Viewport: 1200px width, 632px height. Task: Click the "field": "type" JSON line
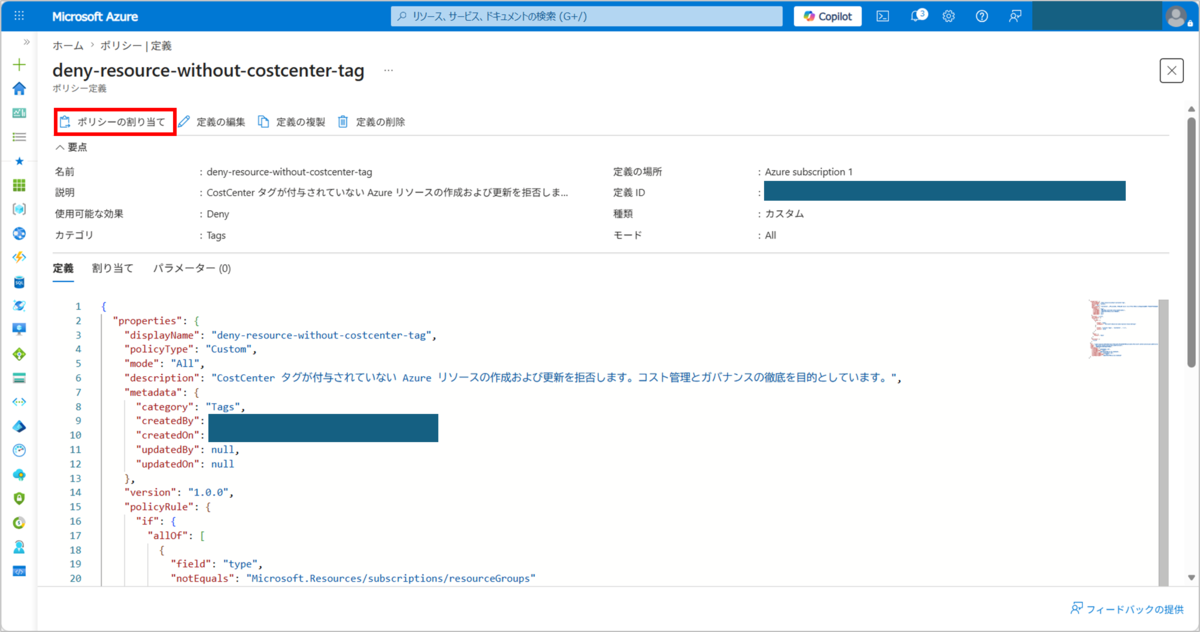click(x=217, y=564)
